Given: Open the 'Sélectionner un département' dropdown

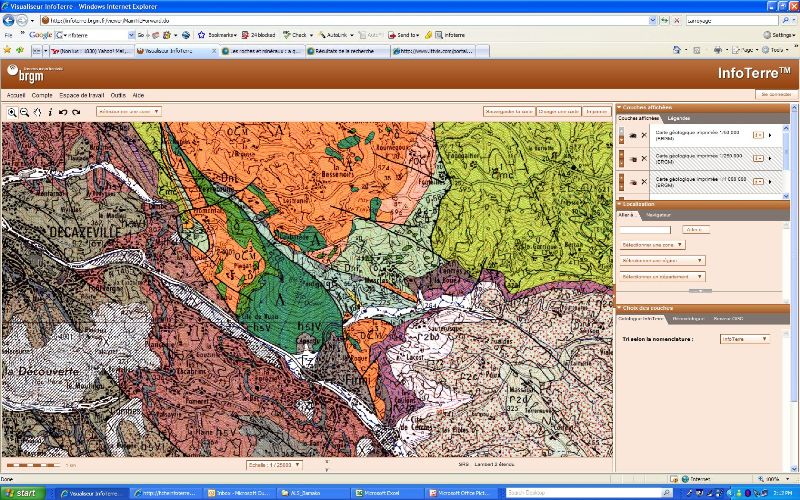Looking at the screenshot, I should pos(662,276).
